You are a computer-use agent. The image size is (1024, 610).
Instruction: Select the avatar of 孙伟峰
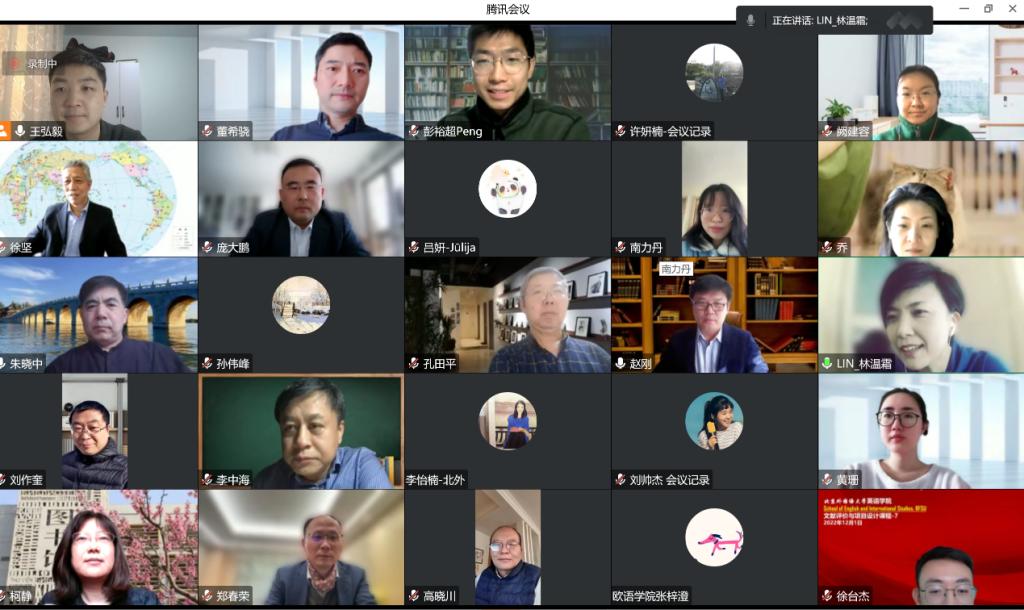[x=301, y=305]
